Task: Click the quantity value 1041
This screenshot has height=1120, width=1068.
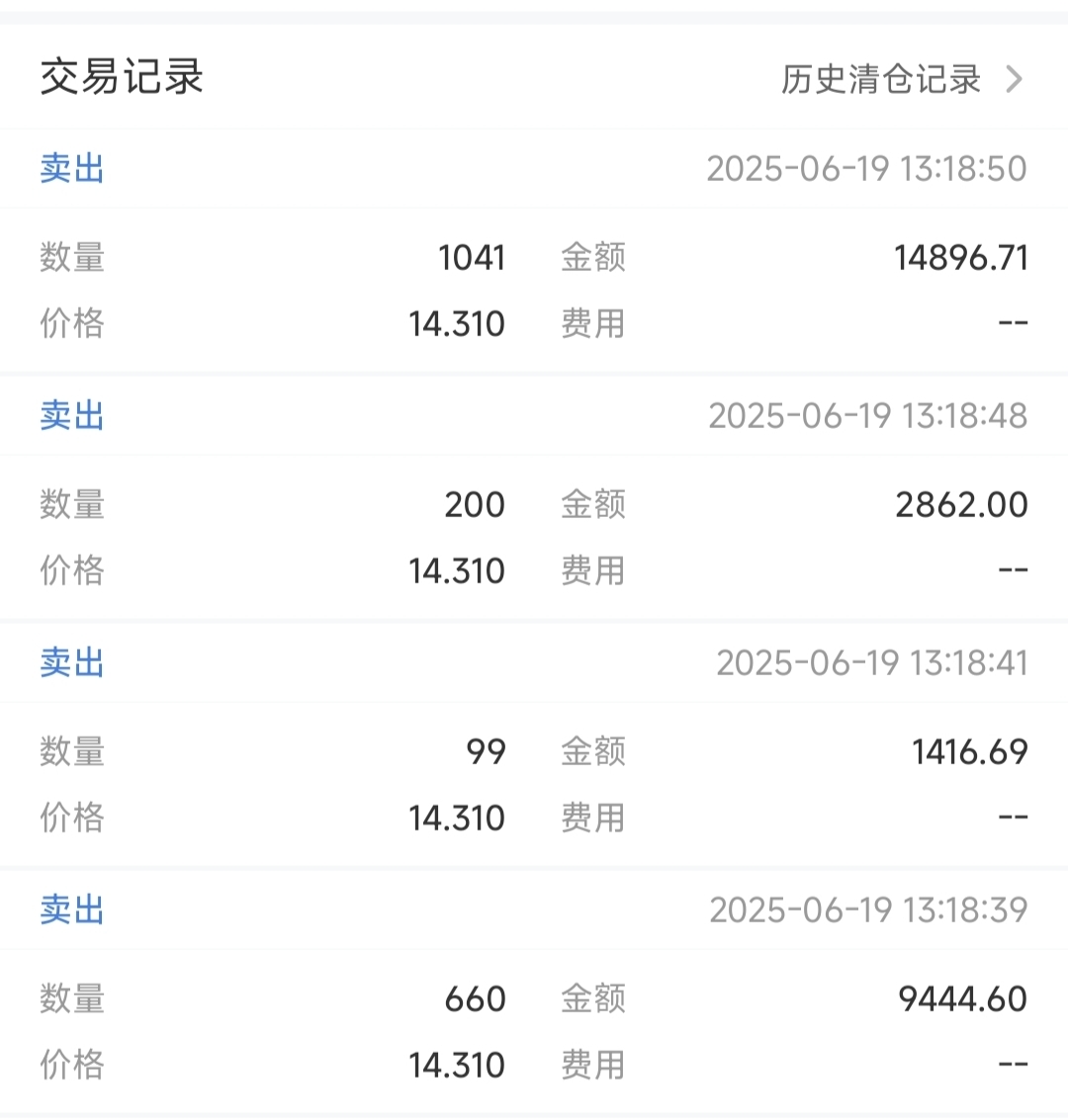Action: point(472,258)
